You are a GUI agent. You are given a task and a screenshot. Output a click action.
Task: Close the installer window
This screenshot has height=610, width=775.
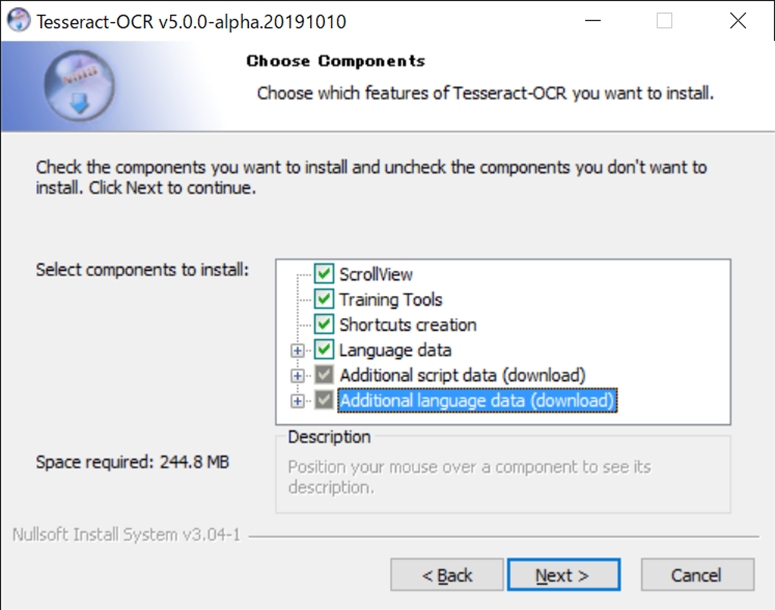tap(738, 21)
